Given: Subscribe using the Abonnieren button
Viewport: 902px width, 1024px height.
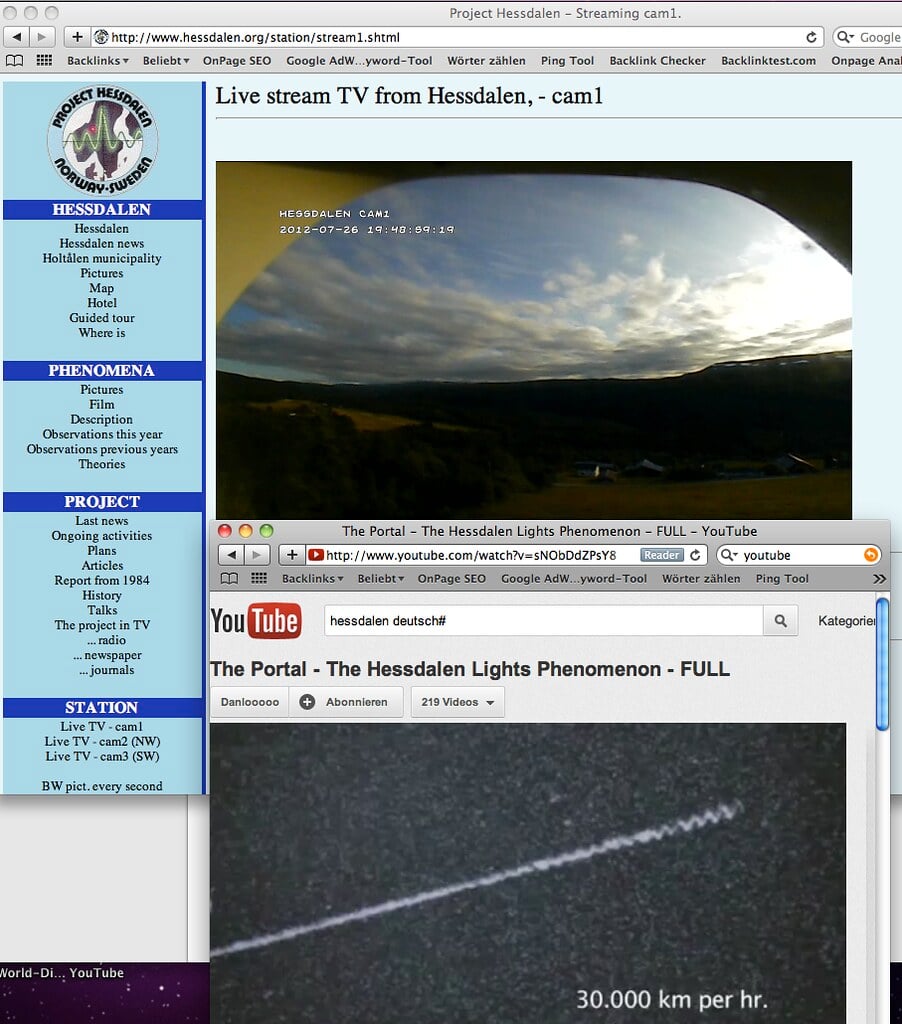Looking at the screenshot, I should [346, 702].
